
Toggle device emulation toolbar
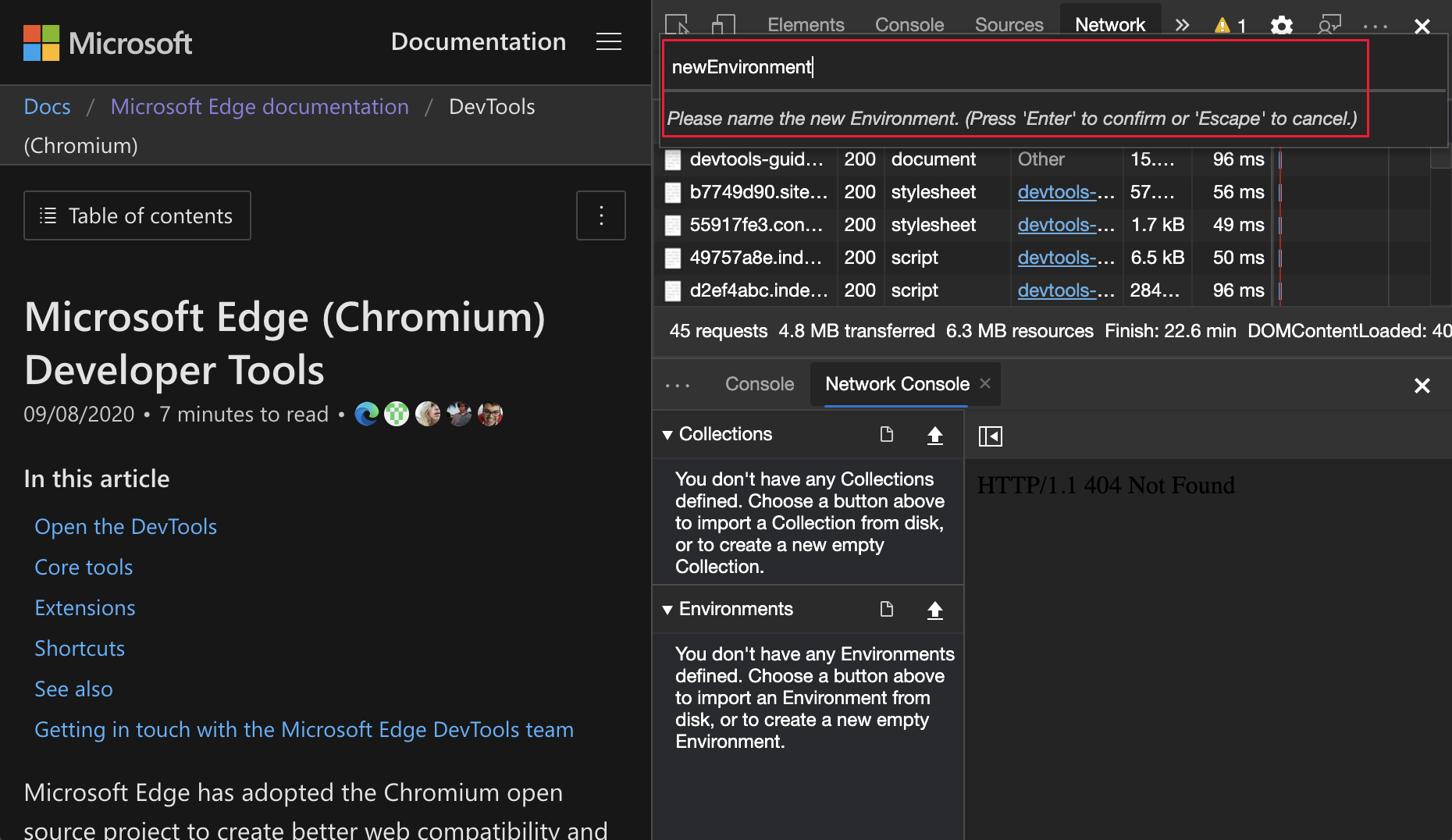pyautogui.click(x=724, y=25)
